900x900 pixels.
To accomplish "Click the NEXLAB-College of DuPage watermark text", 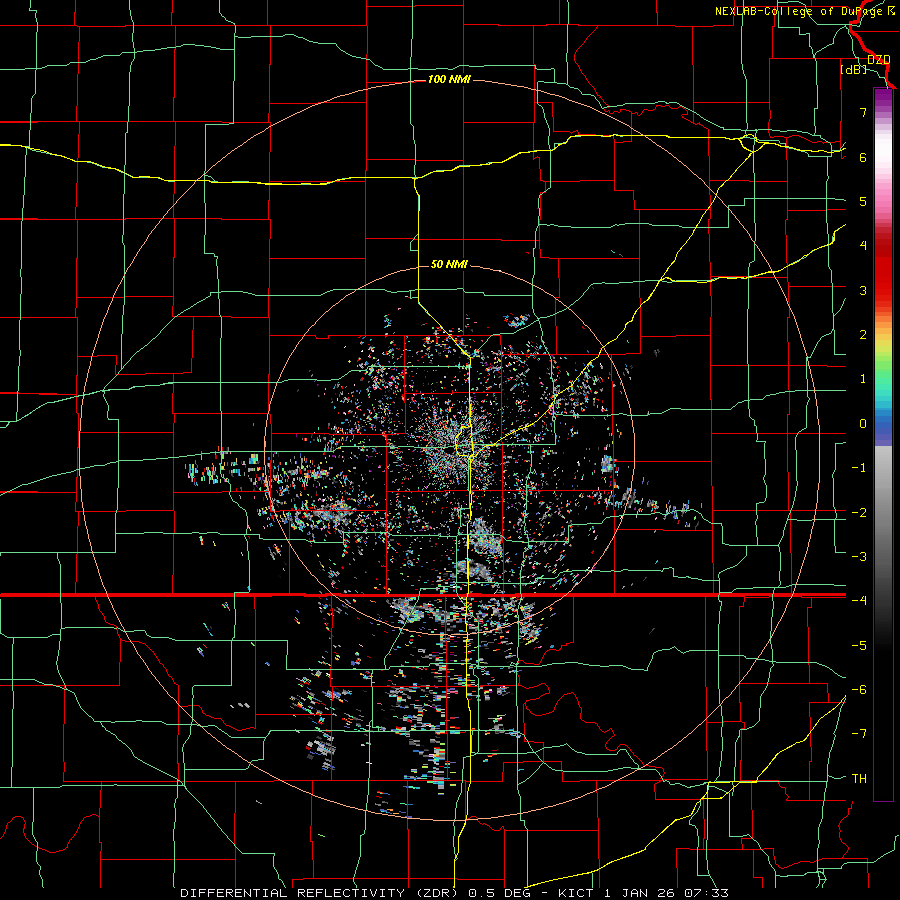I will (x=804, y=11).
